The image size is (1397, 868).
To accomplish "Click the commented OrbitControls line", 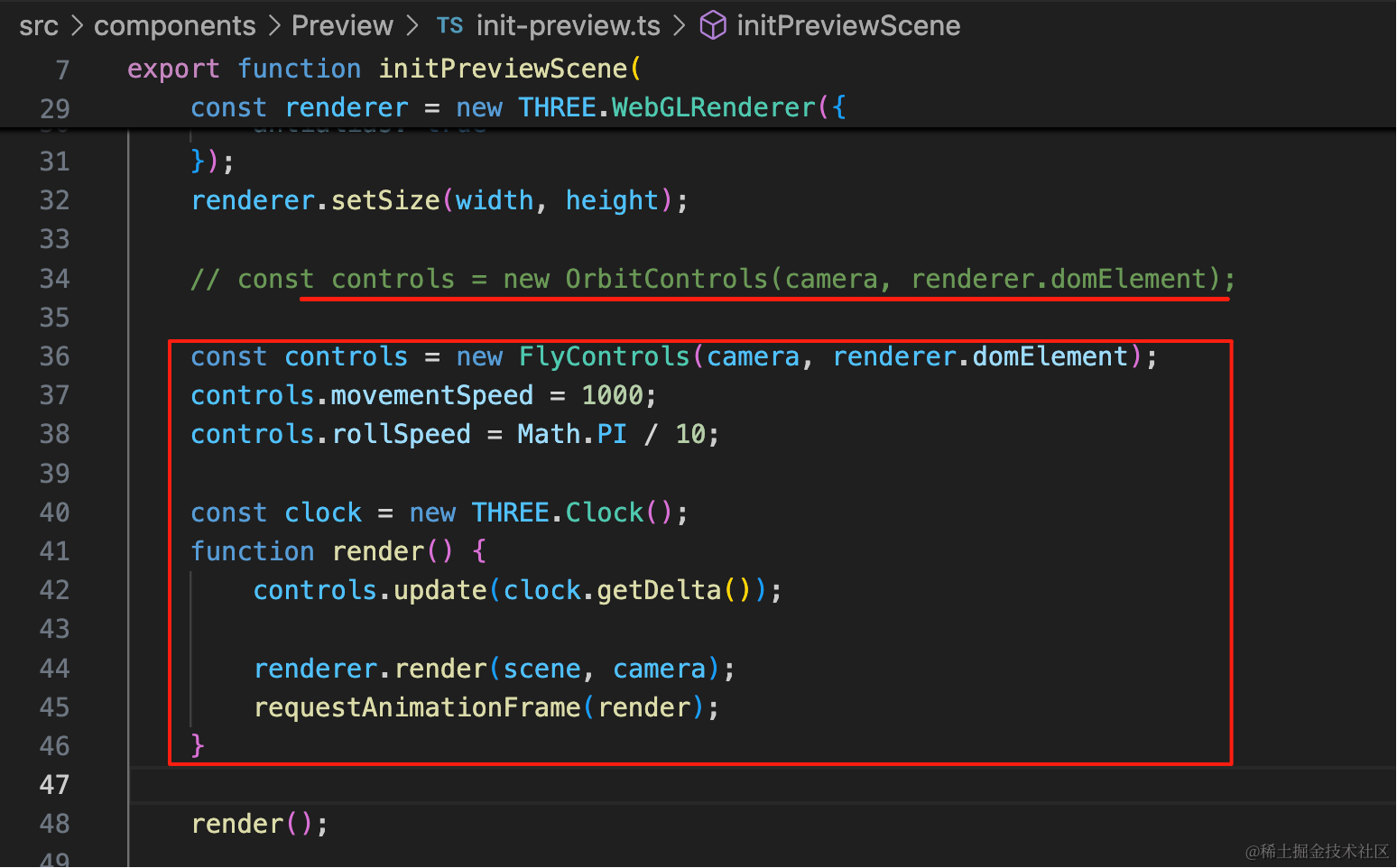I will 713,279.
